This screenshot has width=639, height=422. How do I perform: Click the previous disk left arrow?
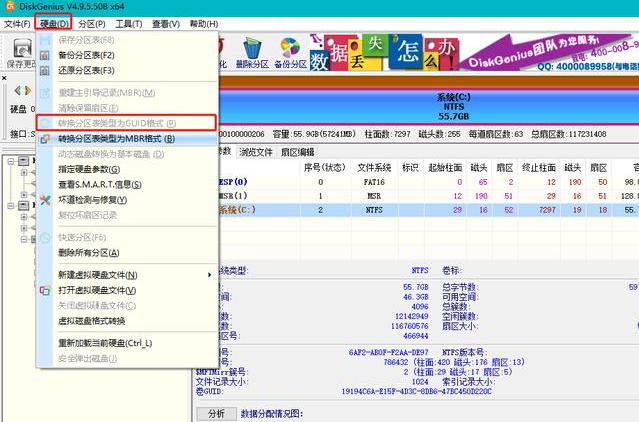pyautogui.click(x=17, y=90)
